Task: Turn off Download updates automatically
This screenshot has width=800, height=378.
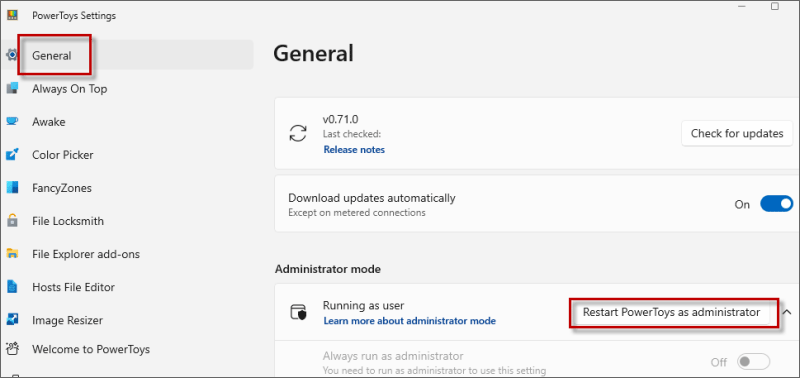Action: coord(777,204)
